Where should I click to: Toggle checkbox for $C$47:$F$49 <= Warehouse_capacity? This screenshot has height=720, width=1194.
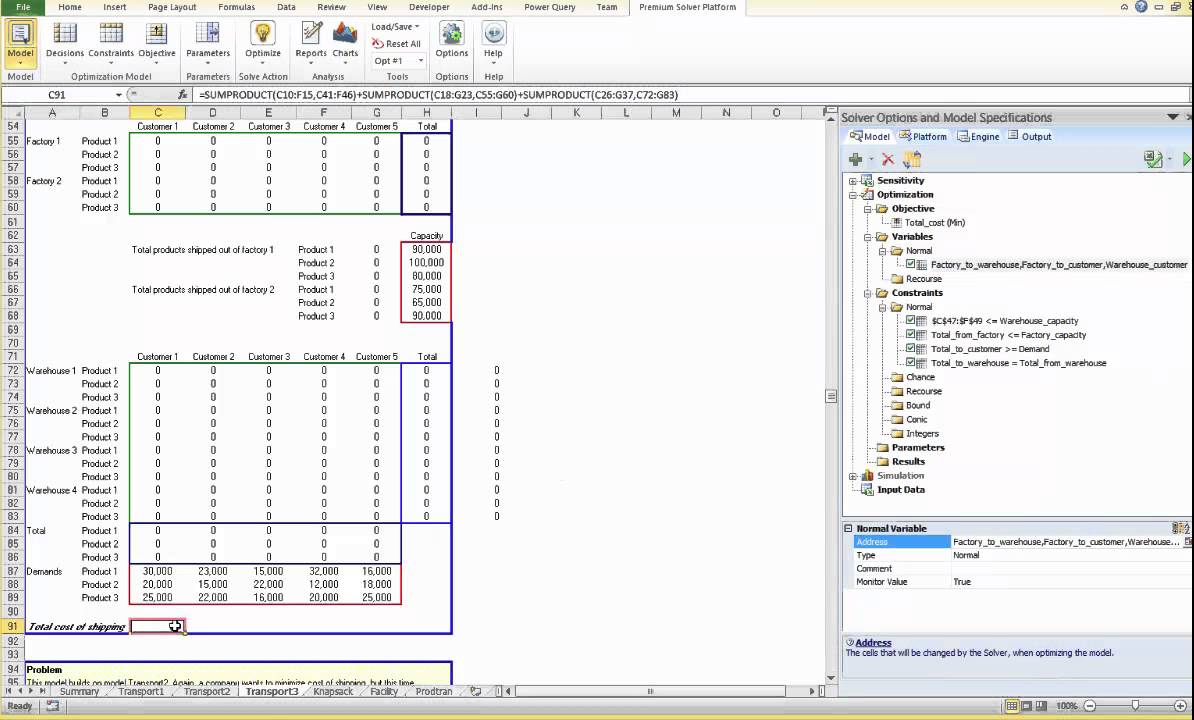911,320
